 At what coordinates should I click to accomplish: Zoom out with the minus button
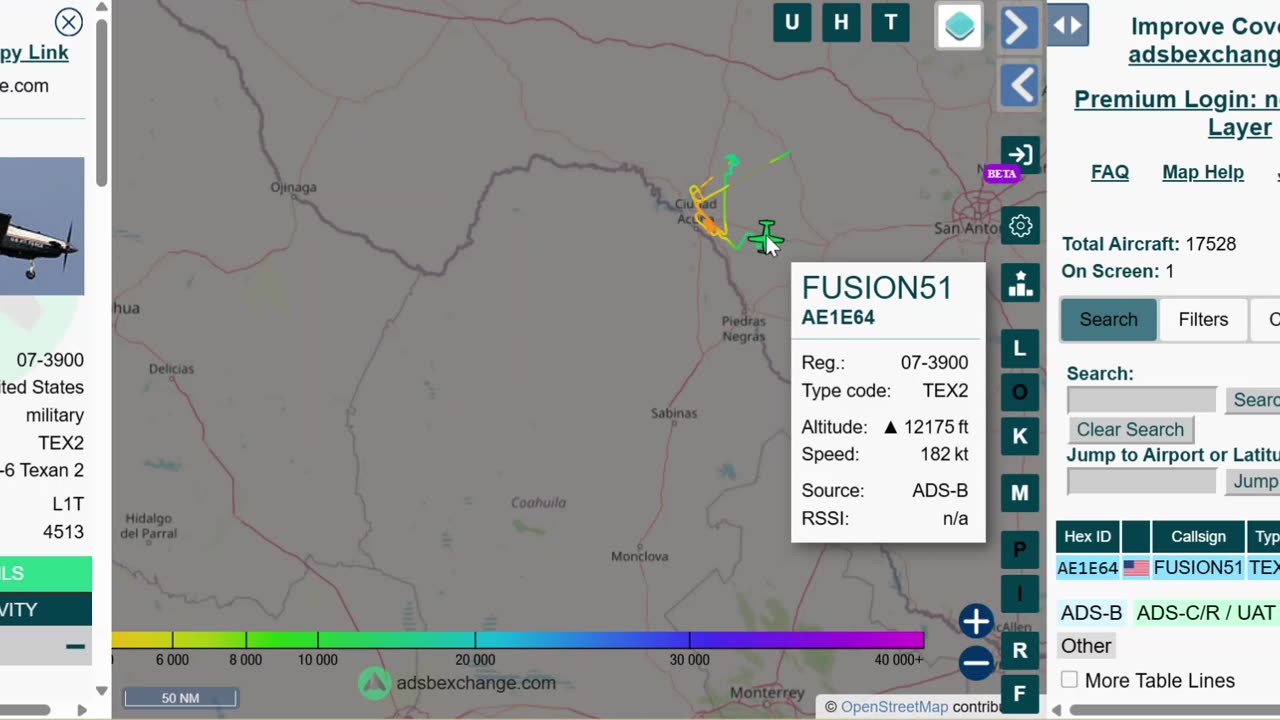coord(976,662)
